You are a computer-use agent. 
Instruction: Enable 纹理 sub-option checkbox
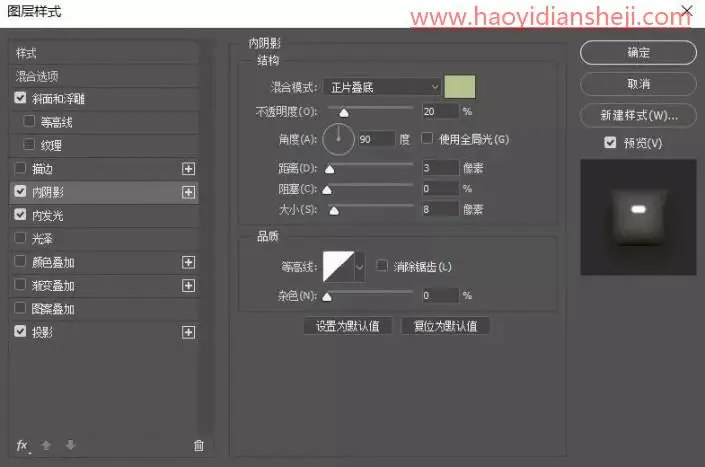(x=29, y=144)
